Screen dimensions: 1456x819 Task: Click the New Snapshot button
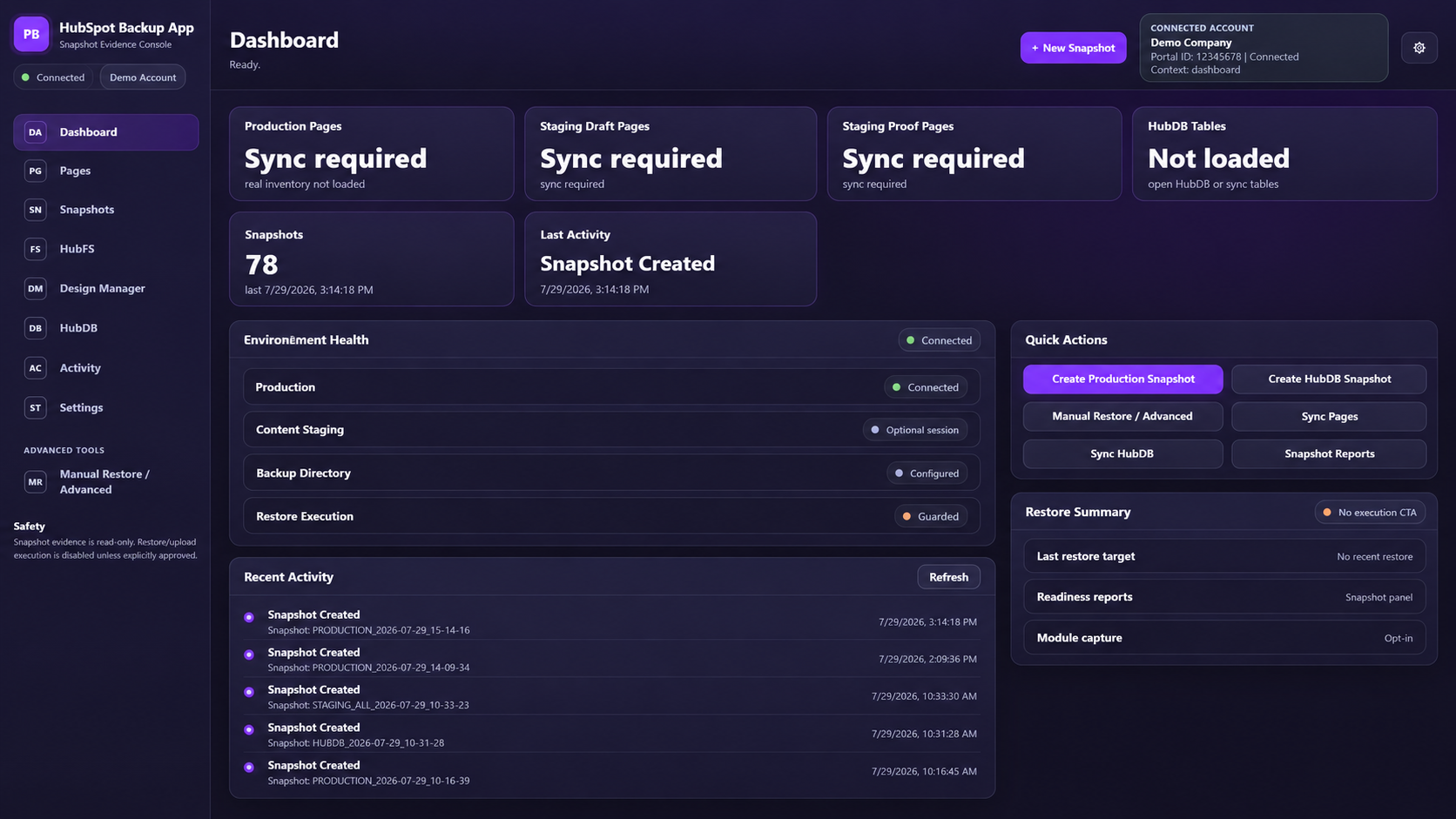point(1073,48)
